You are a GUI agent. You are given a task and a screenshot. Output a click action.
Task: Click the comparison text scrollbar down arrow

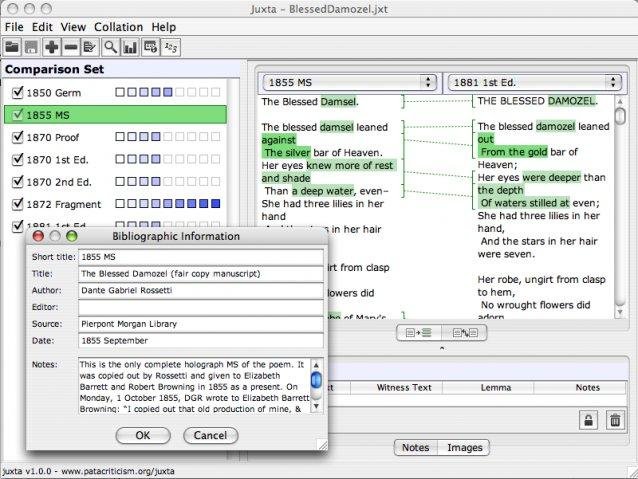click(620, 312)
